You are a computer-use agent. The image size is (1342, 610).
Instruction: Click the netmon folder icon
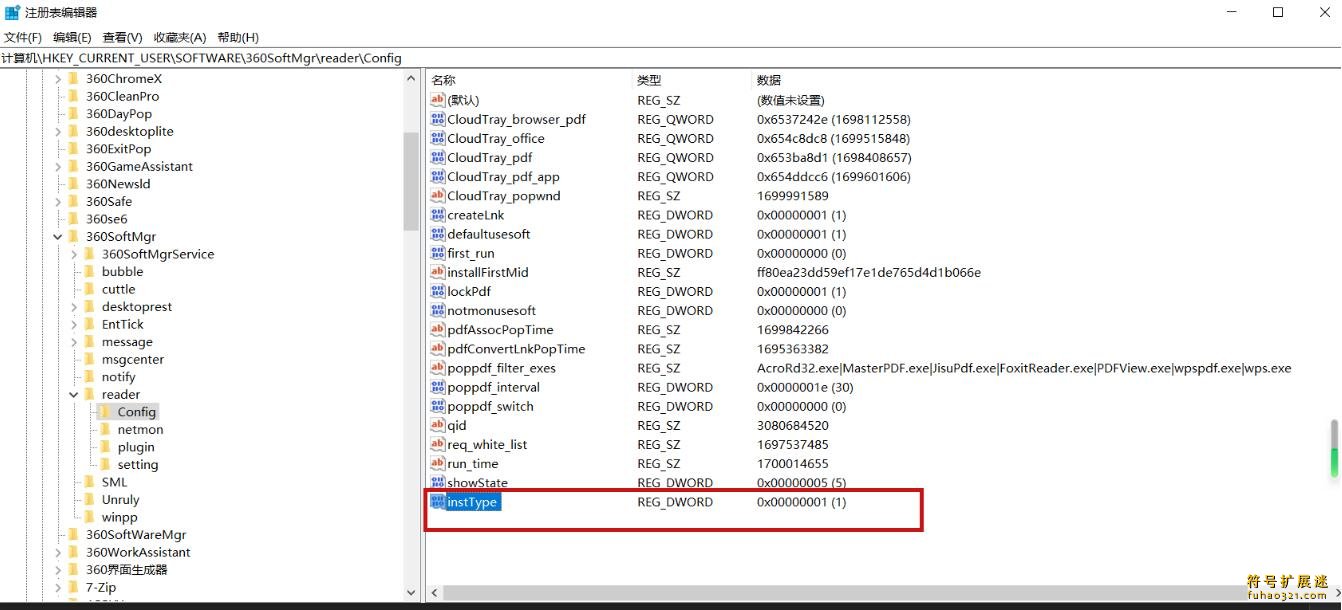(x=105, y=429)
